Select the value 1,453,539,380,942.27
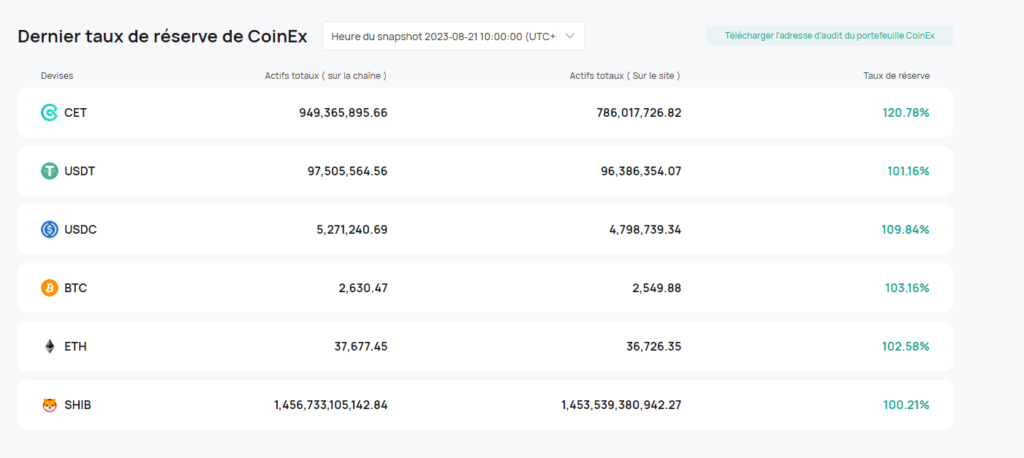Viewport: 1024px width, 458px height. click(621, 405)
